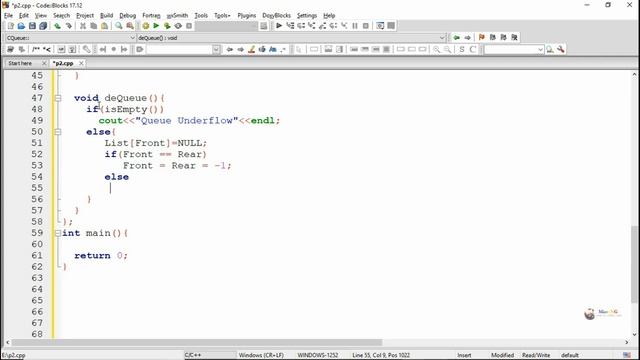
Task: Click the highlight marker pen icon
Action: coord(251,49)
